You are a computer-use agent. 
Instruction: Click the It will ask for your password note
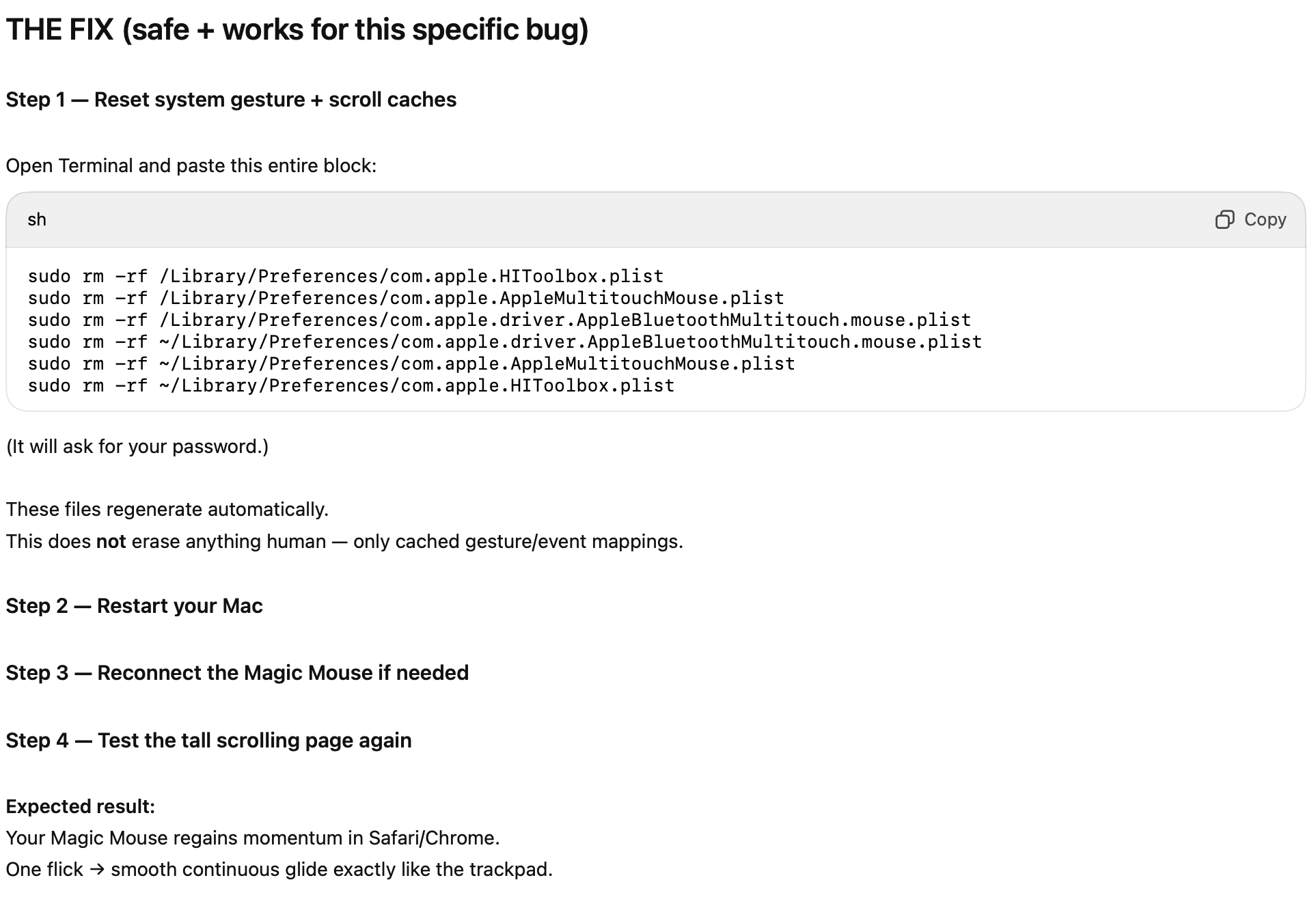(137, 447)
